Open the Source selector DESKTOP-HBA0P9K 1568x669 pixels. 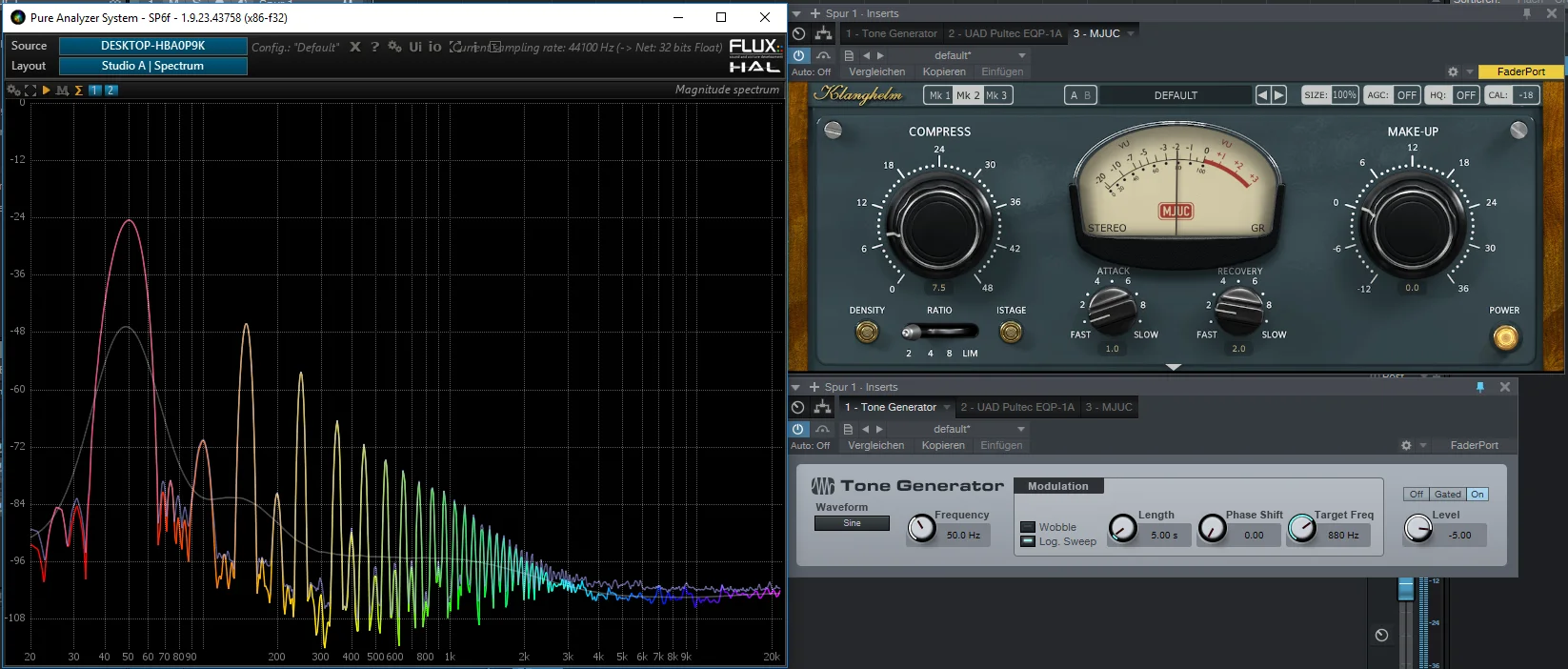point(153,46)
